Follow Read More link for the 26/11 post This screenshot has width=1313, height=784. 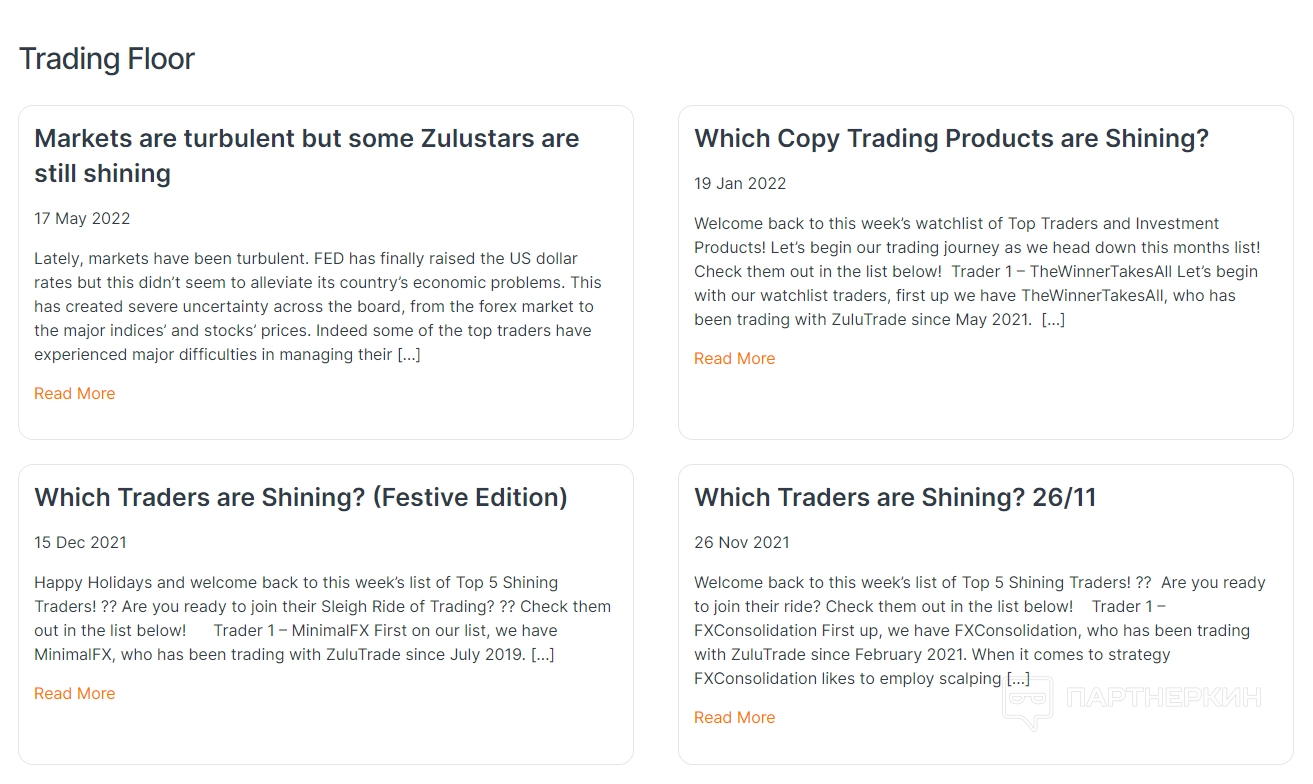point(734,717)
